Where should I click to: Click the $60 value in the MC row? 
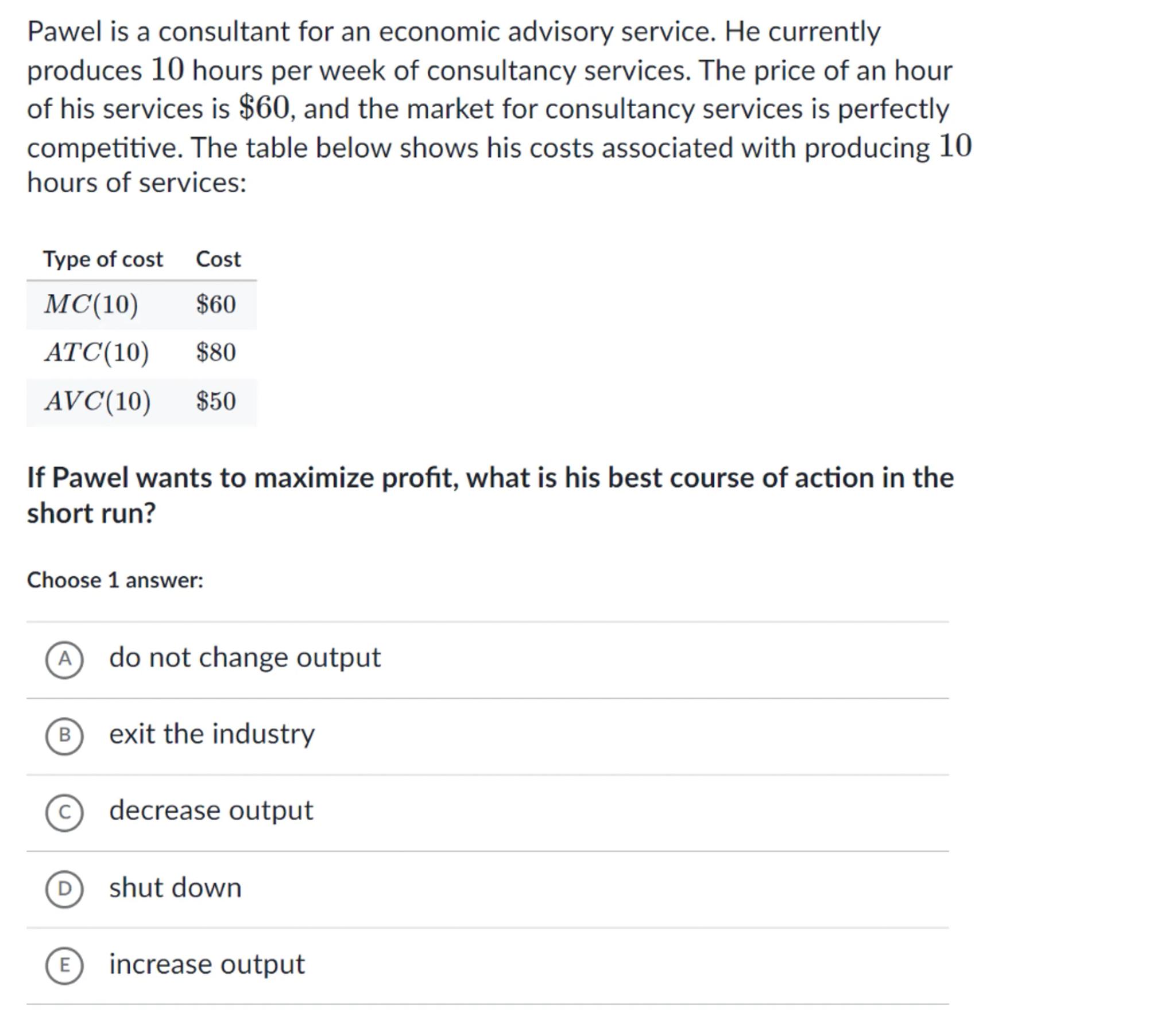tap(216, 304)
